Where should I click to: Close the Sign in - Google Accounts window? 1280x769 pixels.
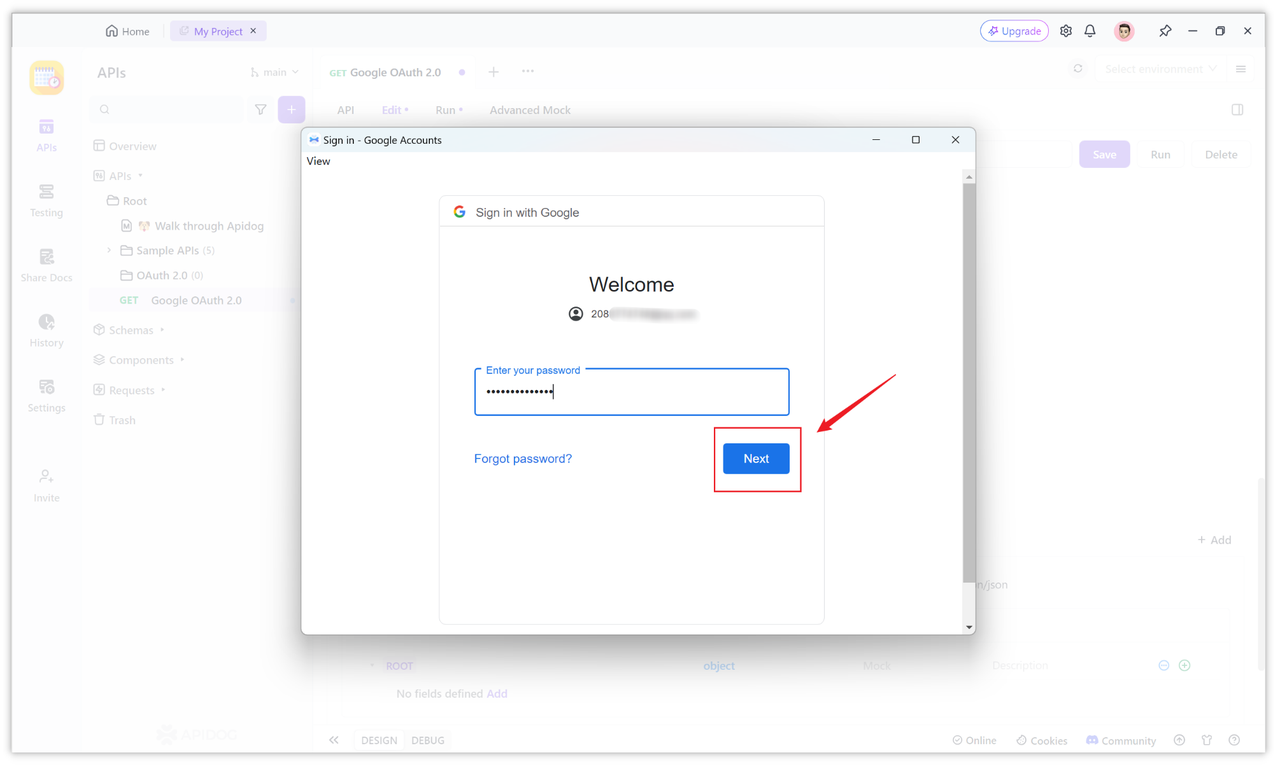(x=955, y=140)
